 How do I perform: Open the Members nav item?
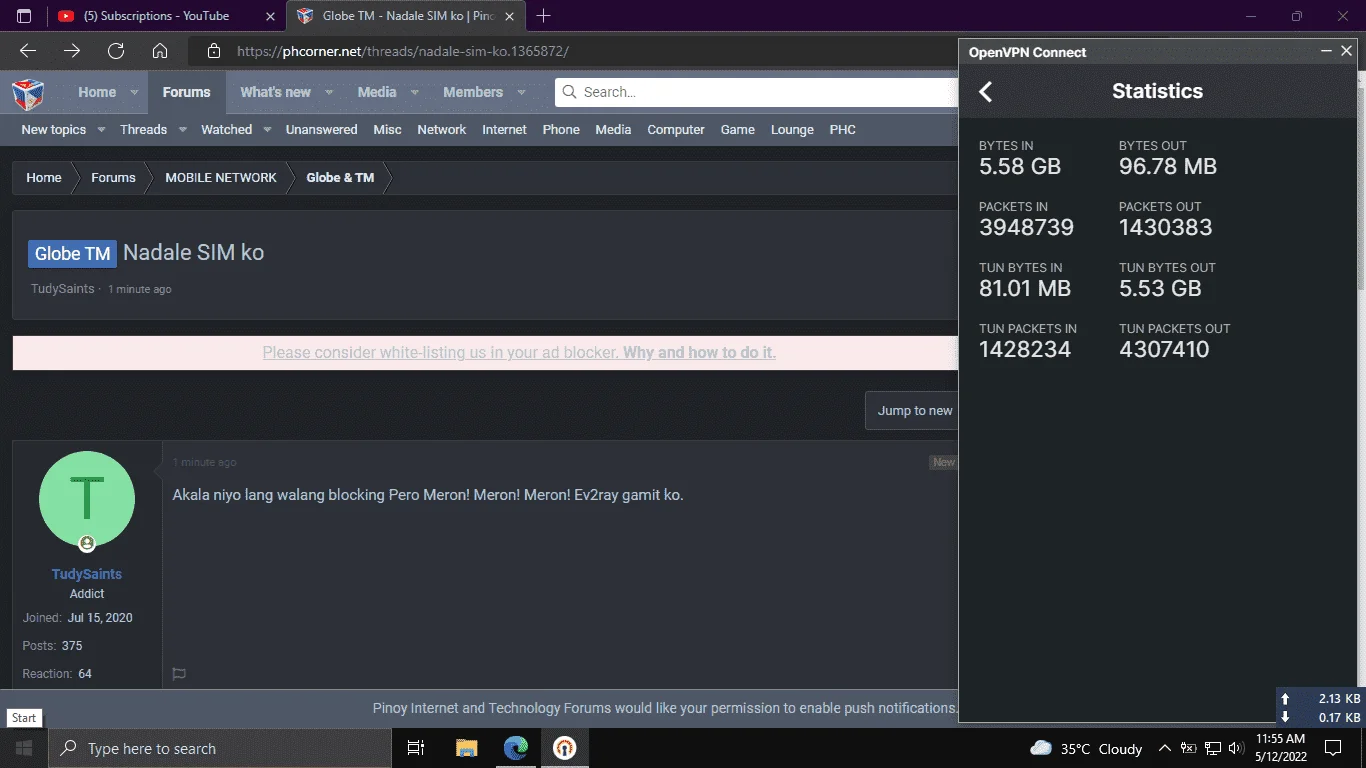click(x=473, y=92)
